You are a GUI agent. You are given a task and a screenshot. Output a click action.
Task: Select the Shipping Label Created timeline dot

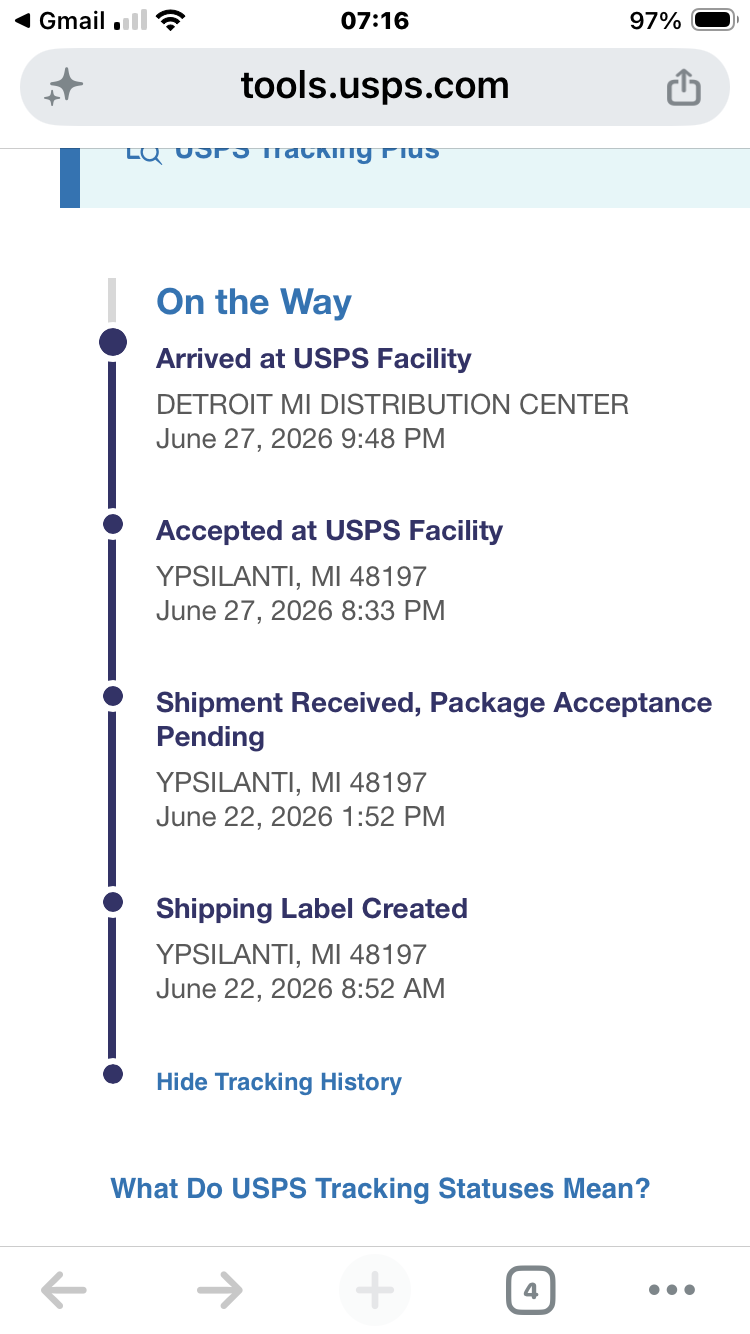[x=113, y=901]
